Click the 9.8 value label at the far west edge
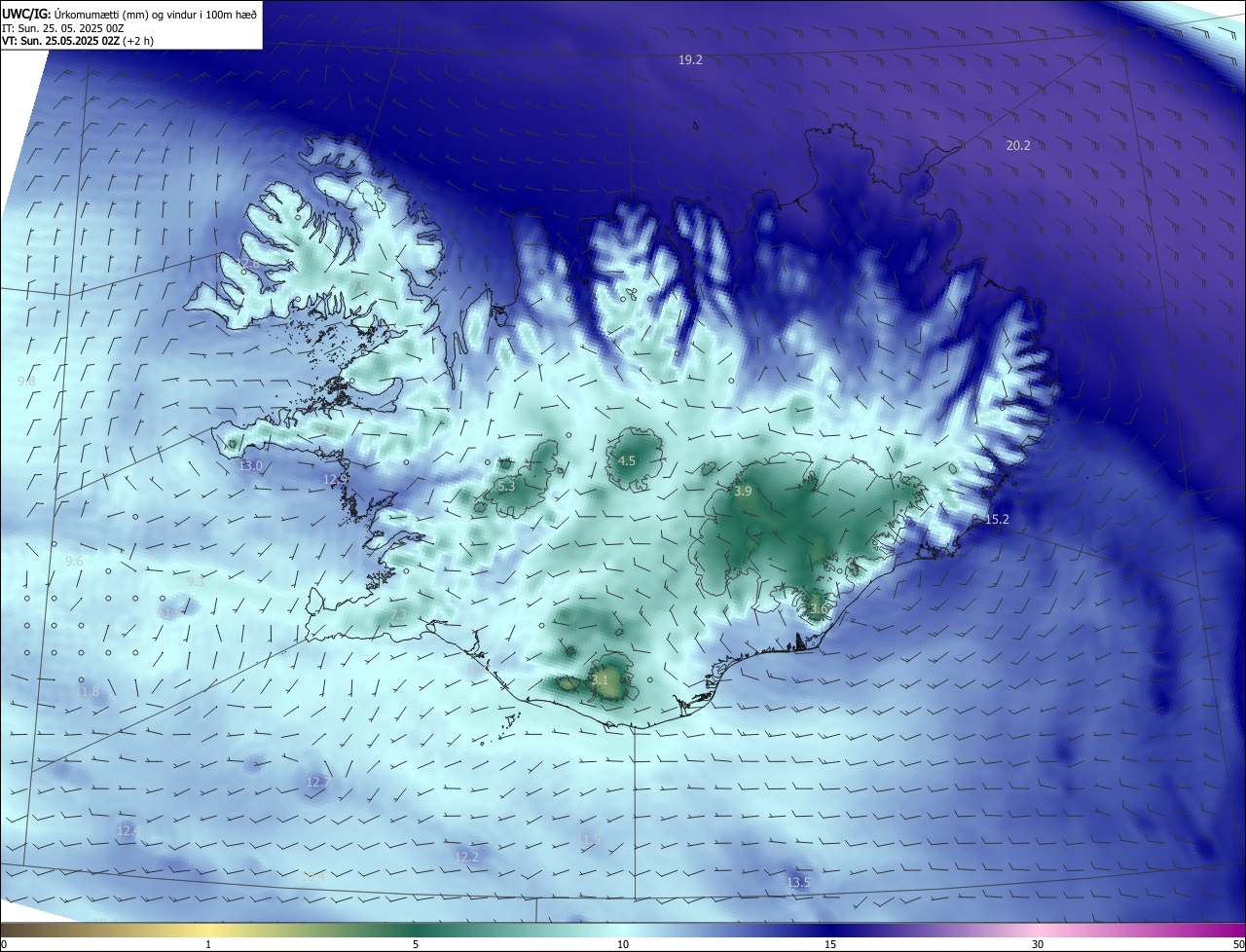The height and width of the screenshot is (952, 1246). tap(26, 382)
